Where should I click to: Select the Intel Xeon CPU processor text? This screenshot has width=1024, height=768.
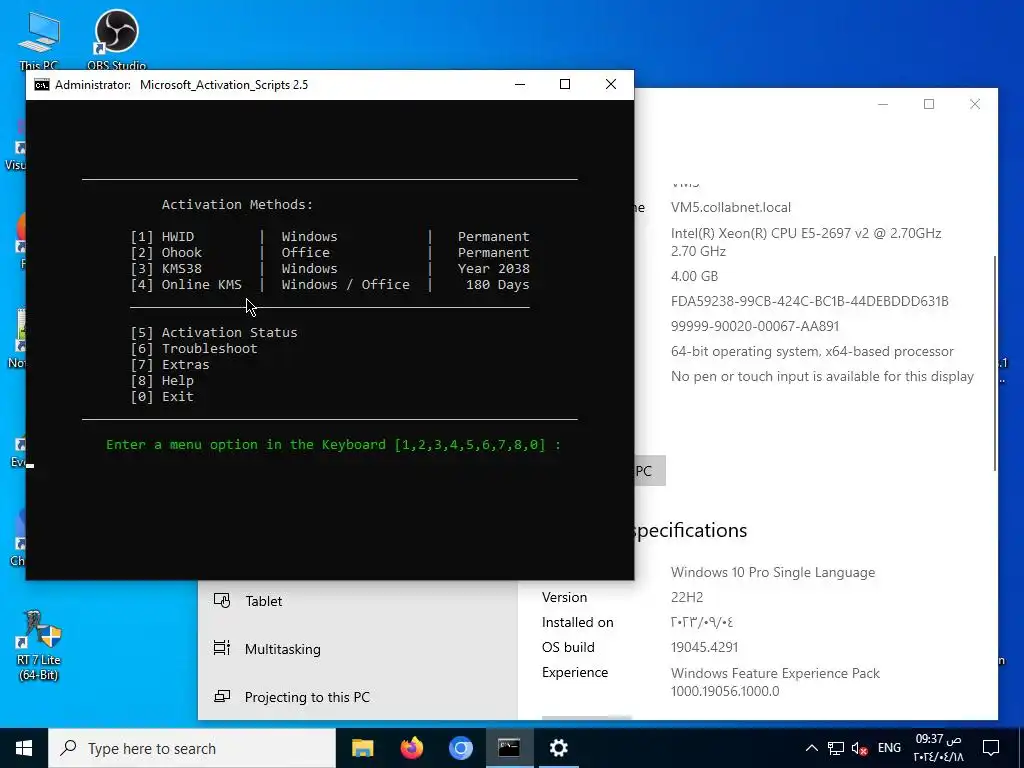[806, 242]
